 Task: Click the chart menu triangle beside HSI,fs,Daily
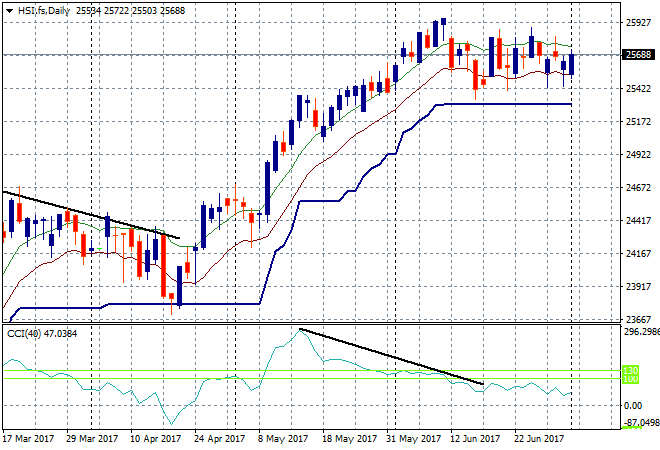9,11
